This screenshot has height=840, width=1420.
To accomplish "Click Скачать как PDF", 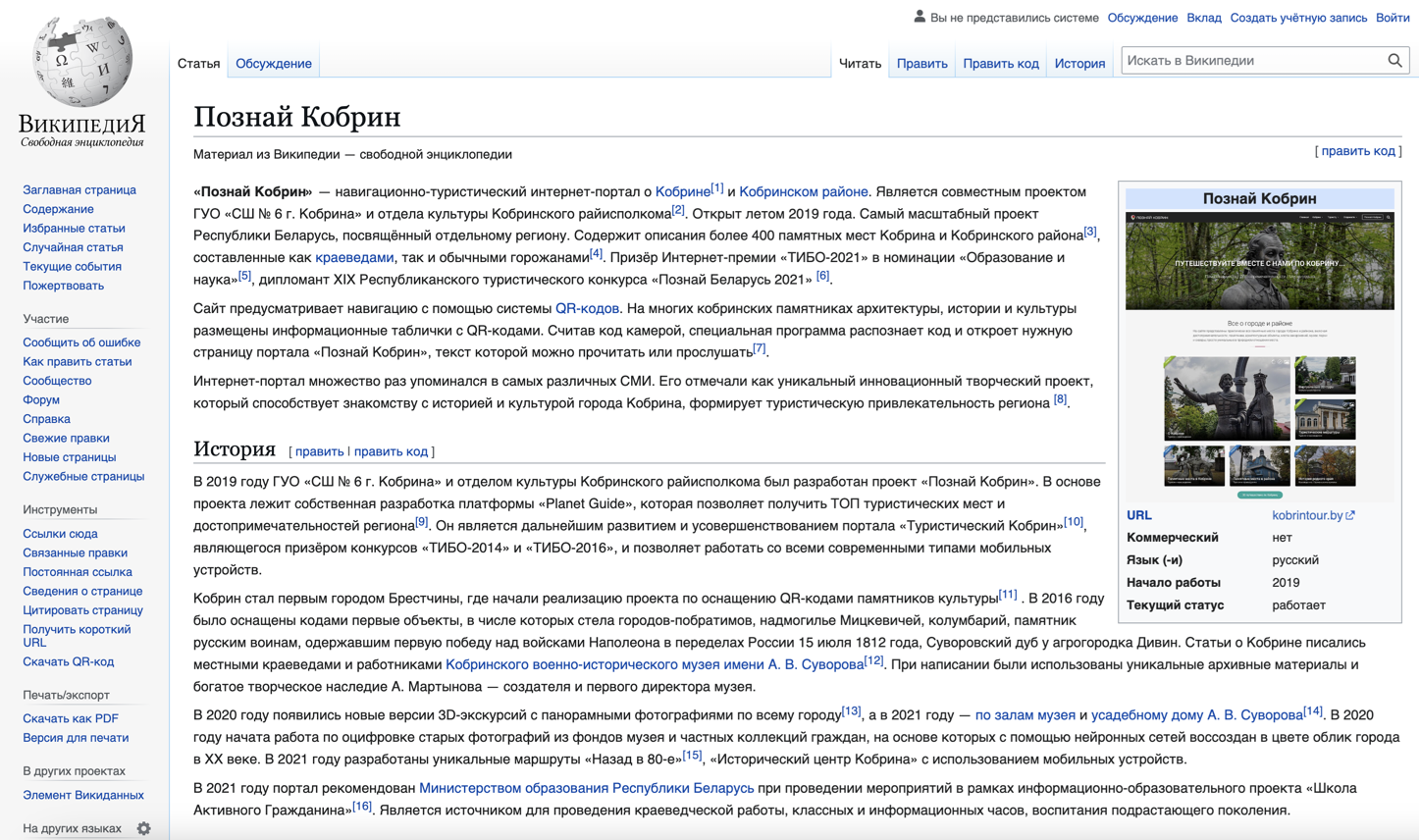I will (x=69, y=718).
